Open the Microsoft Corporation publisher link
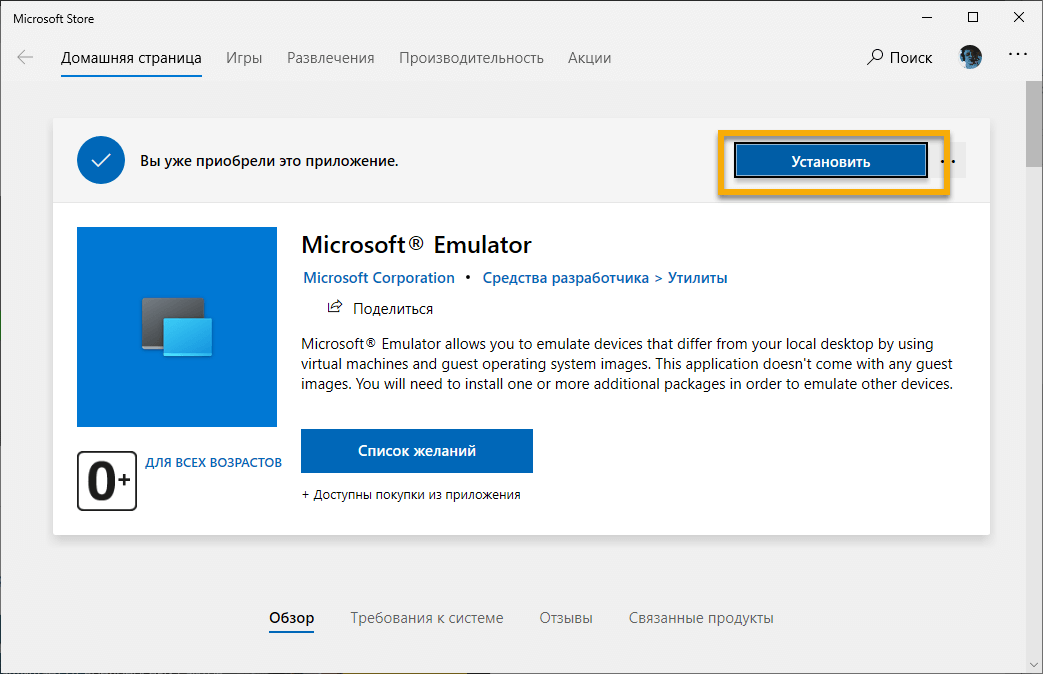 [x=378, y=277]
